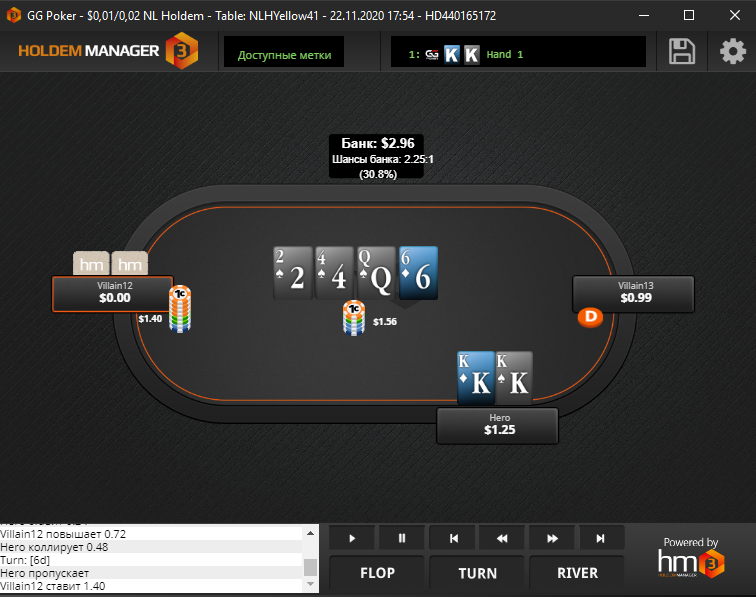Click the Holdem Manager 3 logo
This screenshot has height=597, width=756.
(108, 51)
